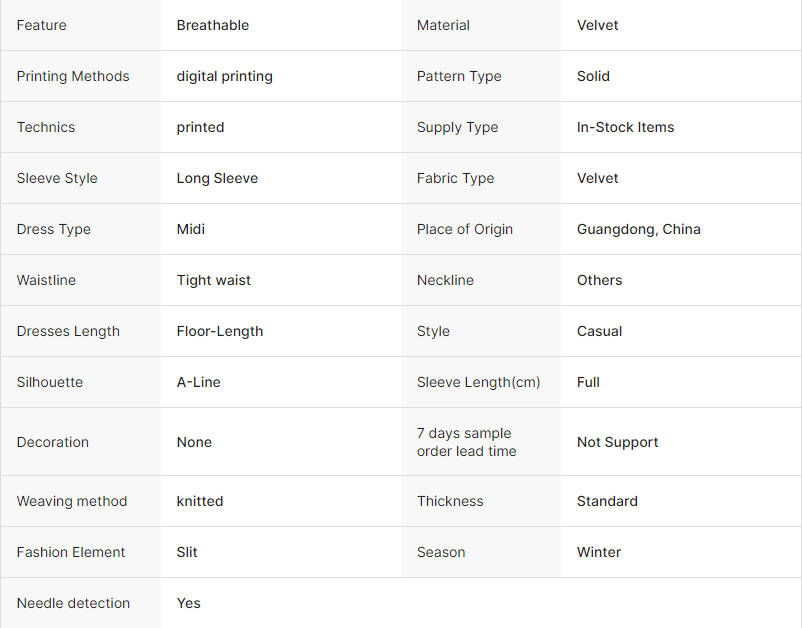Image resolution: width=802 pixels, height=628 pixels.
Task: Select the In-Stock Items value
Action: click(626, 127)
